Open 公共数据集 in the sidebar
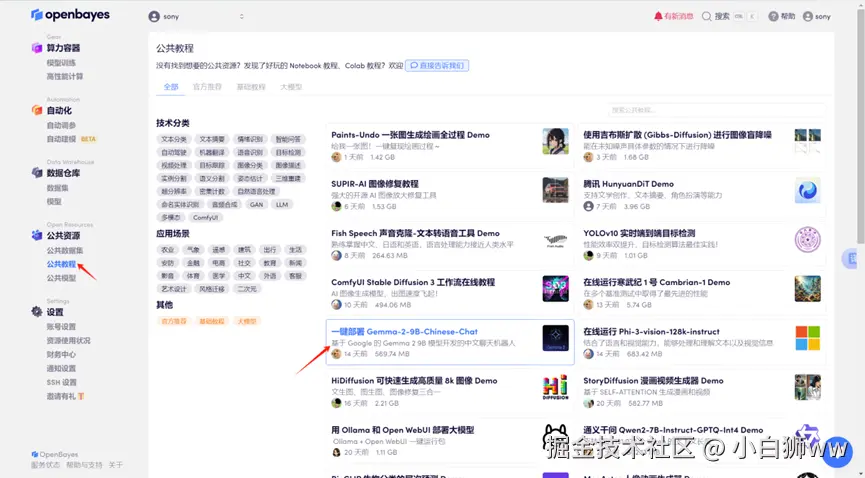Screen dimensions: 865x478 65,251
